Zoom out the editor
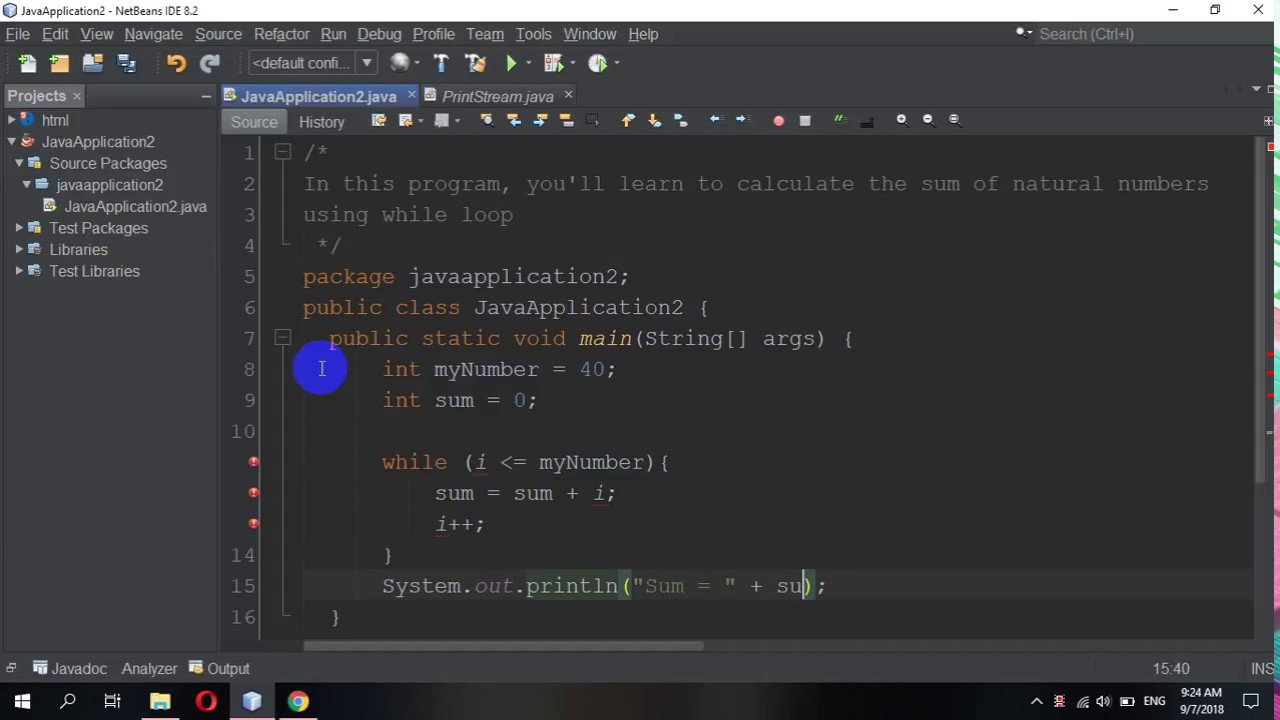The image size is (1280, 720). click(928, 120)
